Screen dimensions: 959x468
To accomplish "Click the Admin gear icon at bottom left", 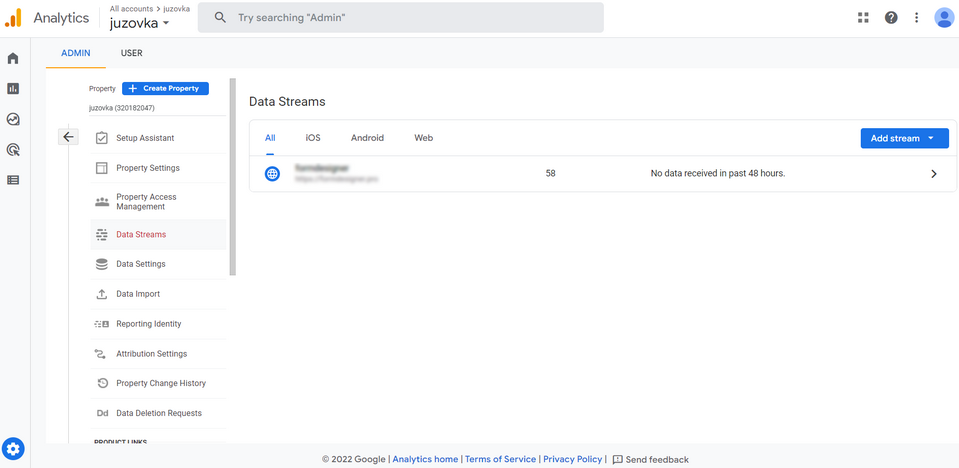I will [13, 449].
